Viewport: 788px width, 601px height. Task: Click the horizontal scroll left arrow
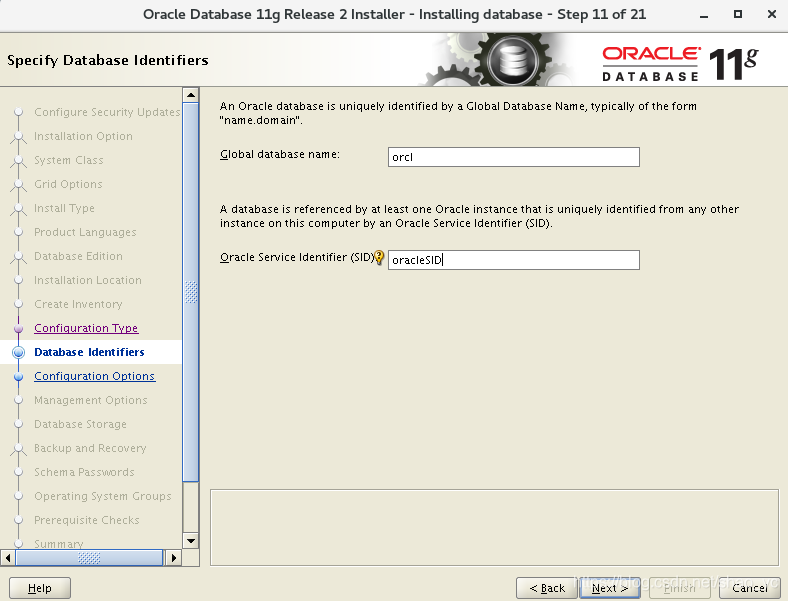(x=8, y=558)
